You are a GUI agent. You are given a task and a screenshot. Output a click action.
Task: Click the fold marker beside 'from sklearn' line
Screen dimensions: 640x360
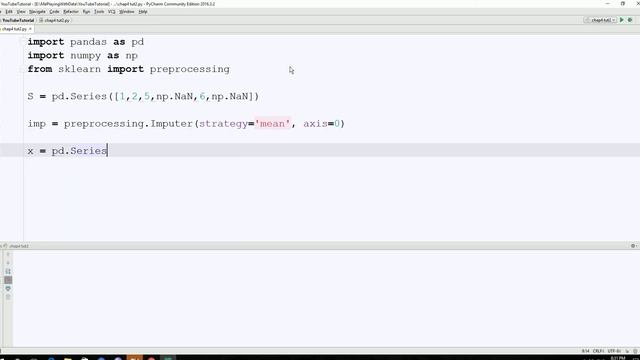[22, 69]
